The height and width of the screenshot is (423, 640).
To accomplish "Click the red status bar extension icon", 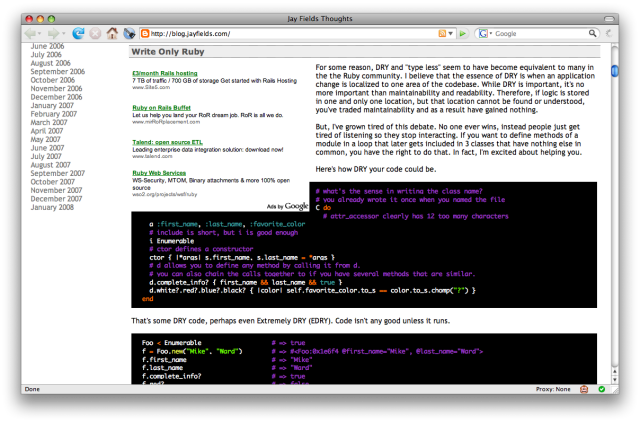I will tap(586, 389).
